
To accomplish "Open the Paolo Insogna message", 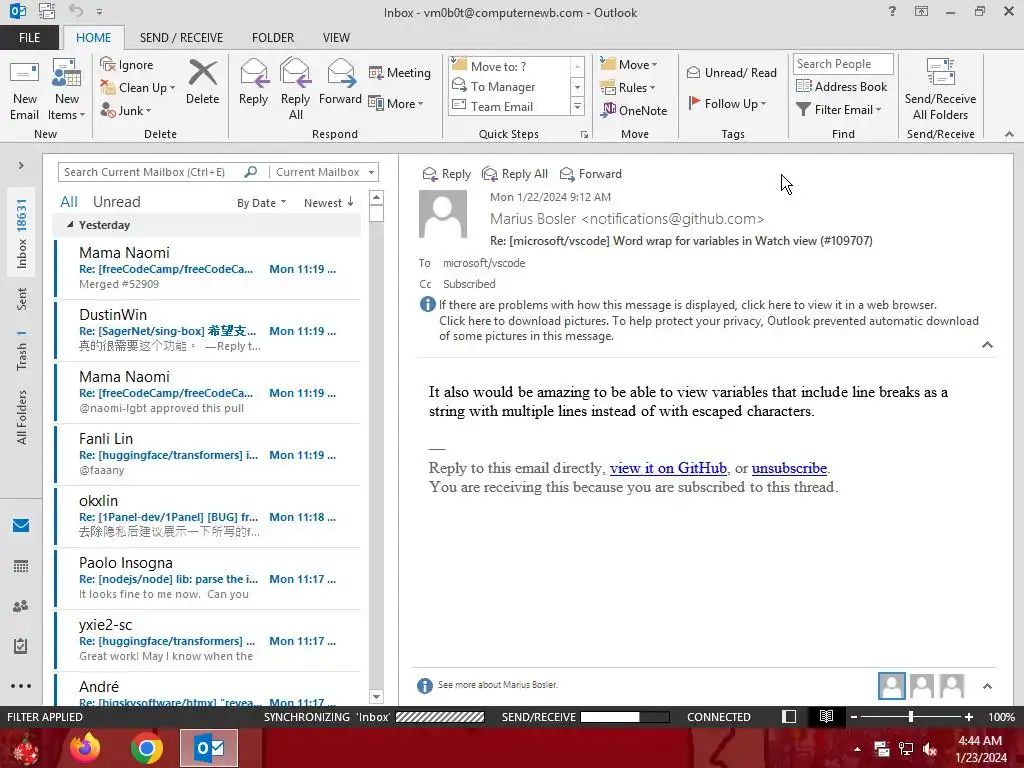I will [x=208, y=579].
